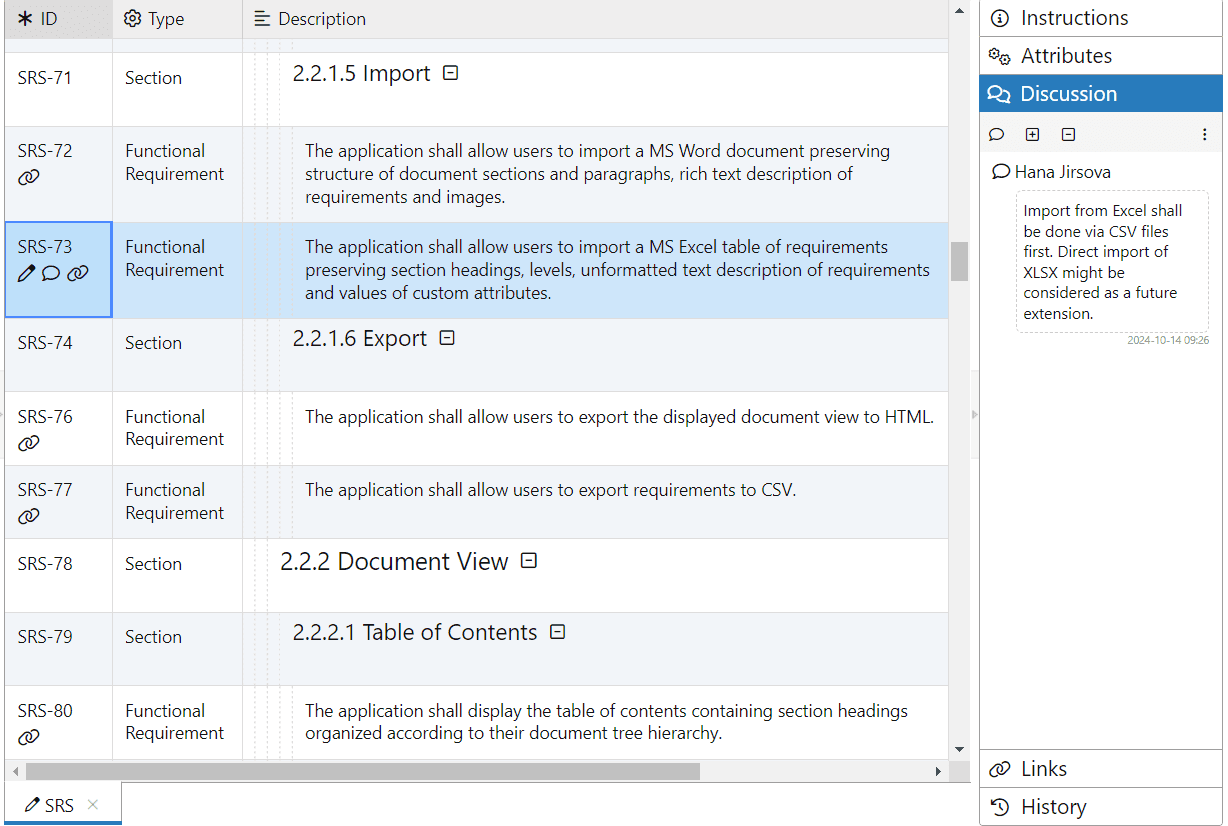Open the Discussion panel kebab menu
Screen dimensions: 1228x826
pyautogui.click(x=1204, y=134)
